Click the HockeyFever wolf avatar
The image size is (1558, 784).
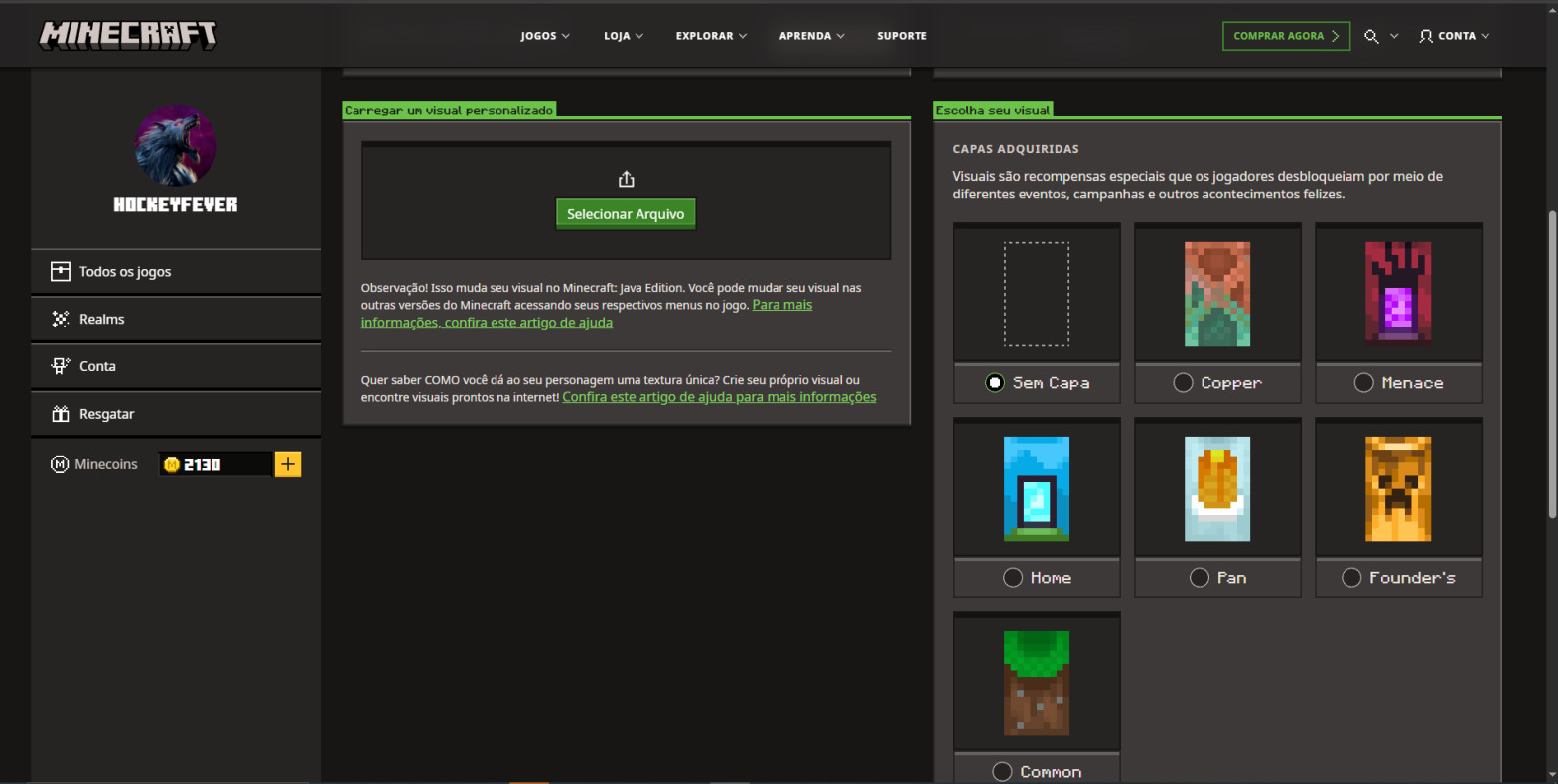[x=176, y=146]
